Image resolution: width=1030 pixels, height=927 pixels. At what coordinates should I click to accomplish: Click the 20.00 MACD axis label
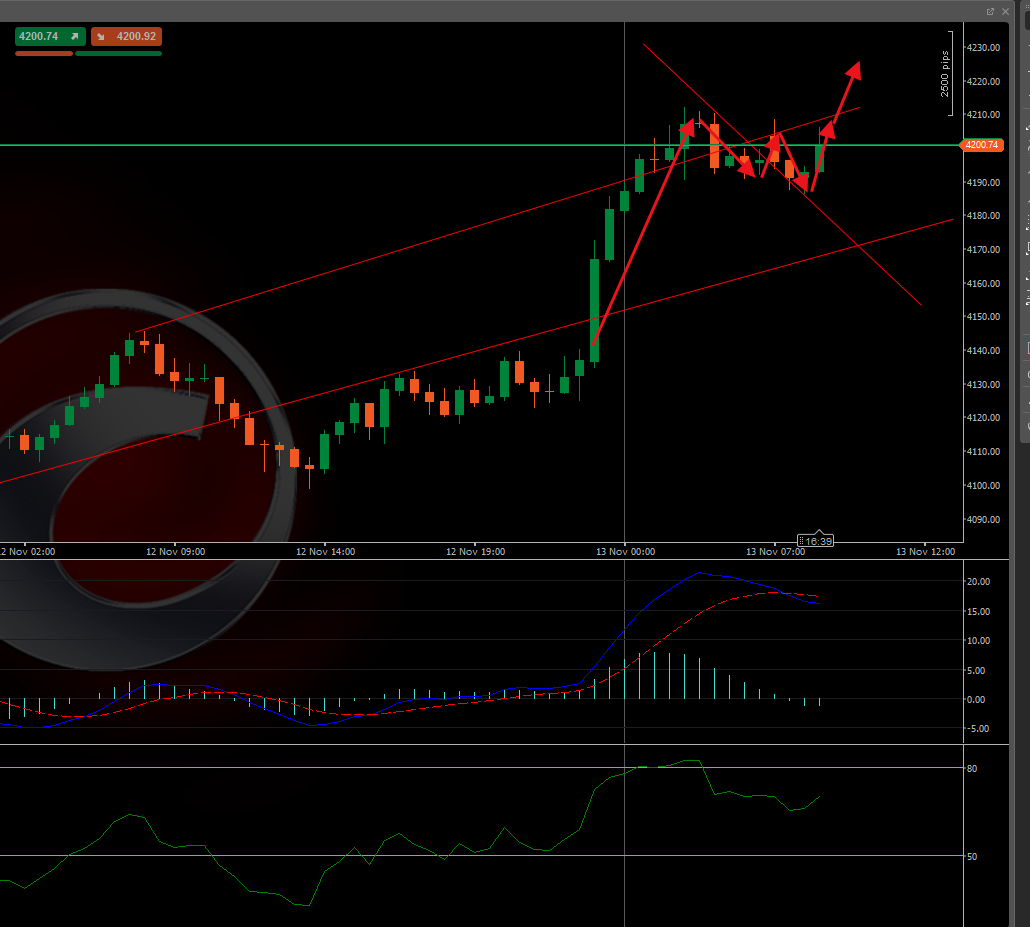[978, 581]
